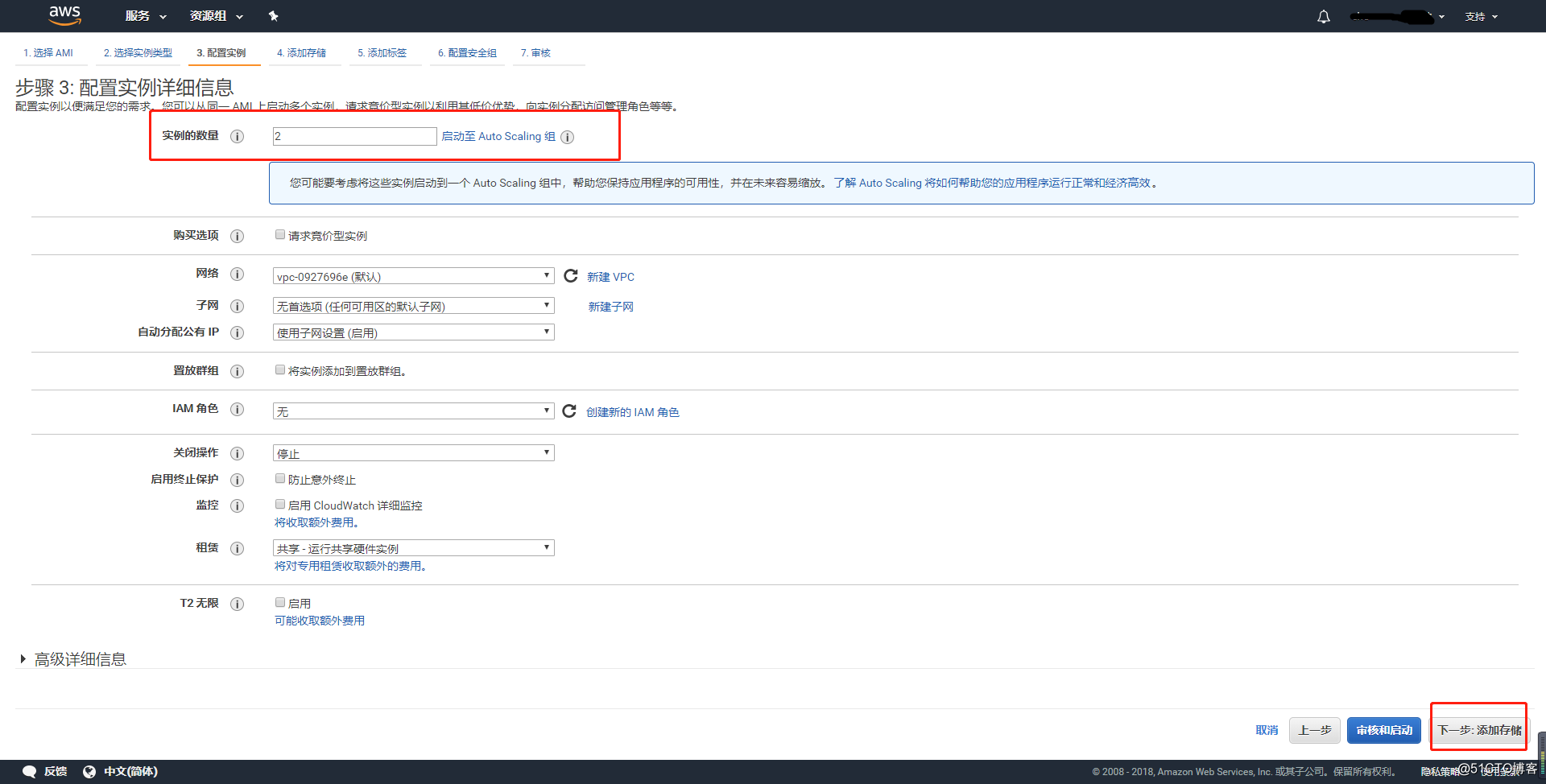Go to step 5. 添加标签
The height and width of the screenshot is (784, 1546).
click(x=382, y=53)
